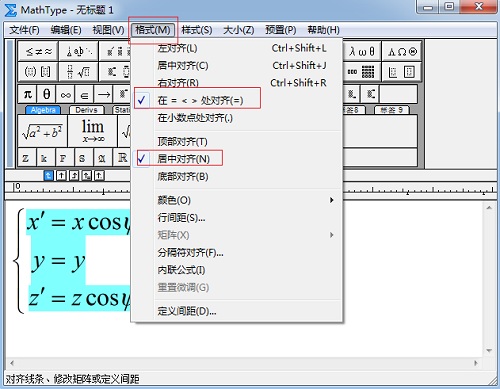
Task: Expand the 颜色(O) submenu
Action: point(237,200)
